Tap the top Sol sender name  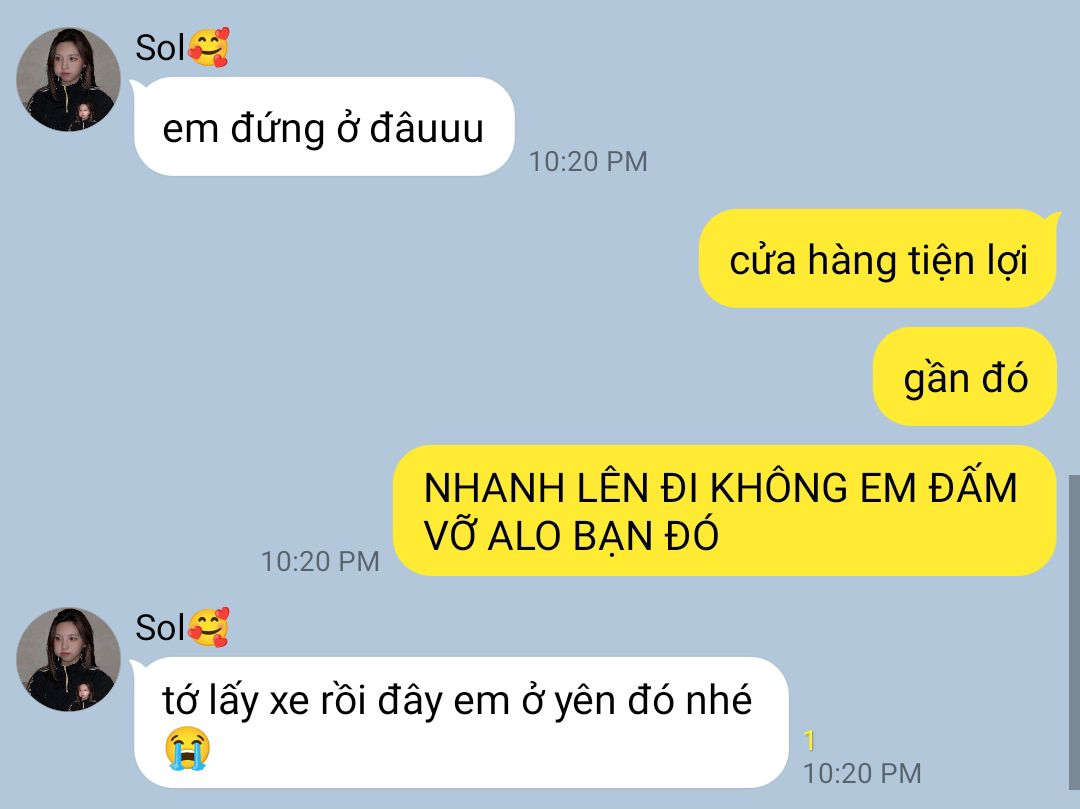tap(160, 48)
